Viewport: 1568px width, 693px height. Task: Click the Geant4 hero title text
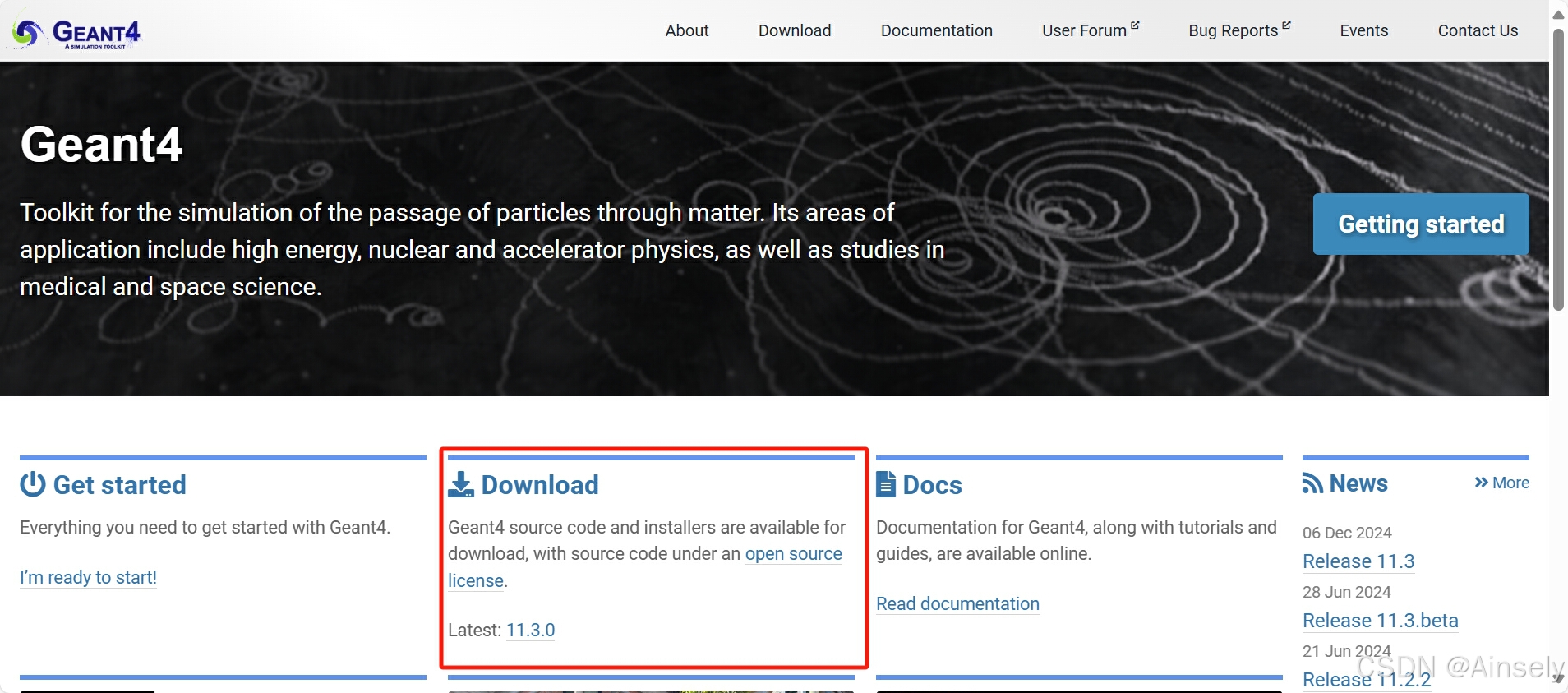(101, 145)
